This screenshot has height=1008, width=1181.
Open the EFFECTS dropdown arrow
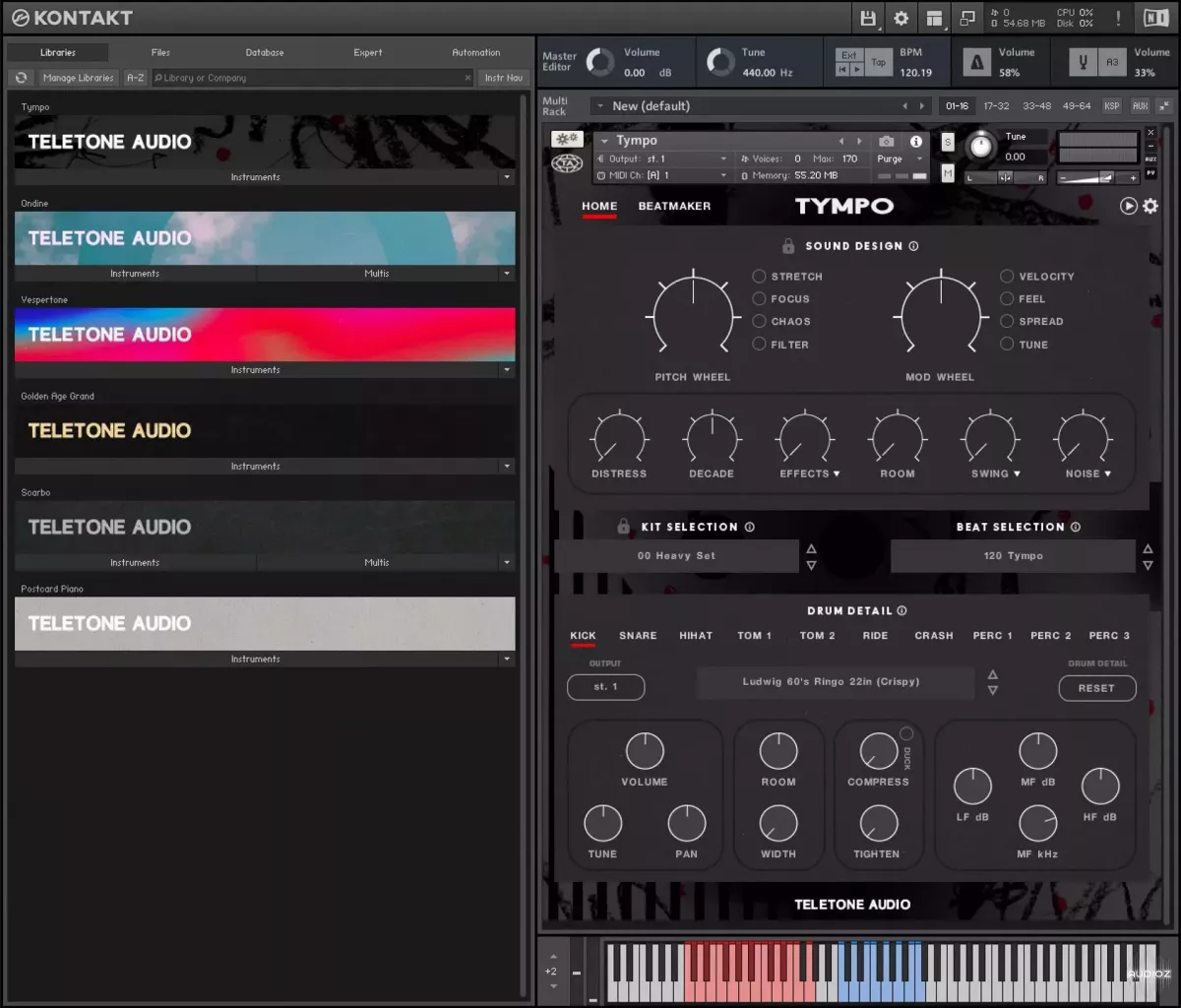point(837,474)
